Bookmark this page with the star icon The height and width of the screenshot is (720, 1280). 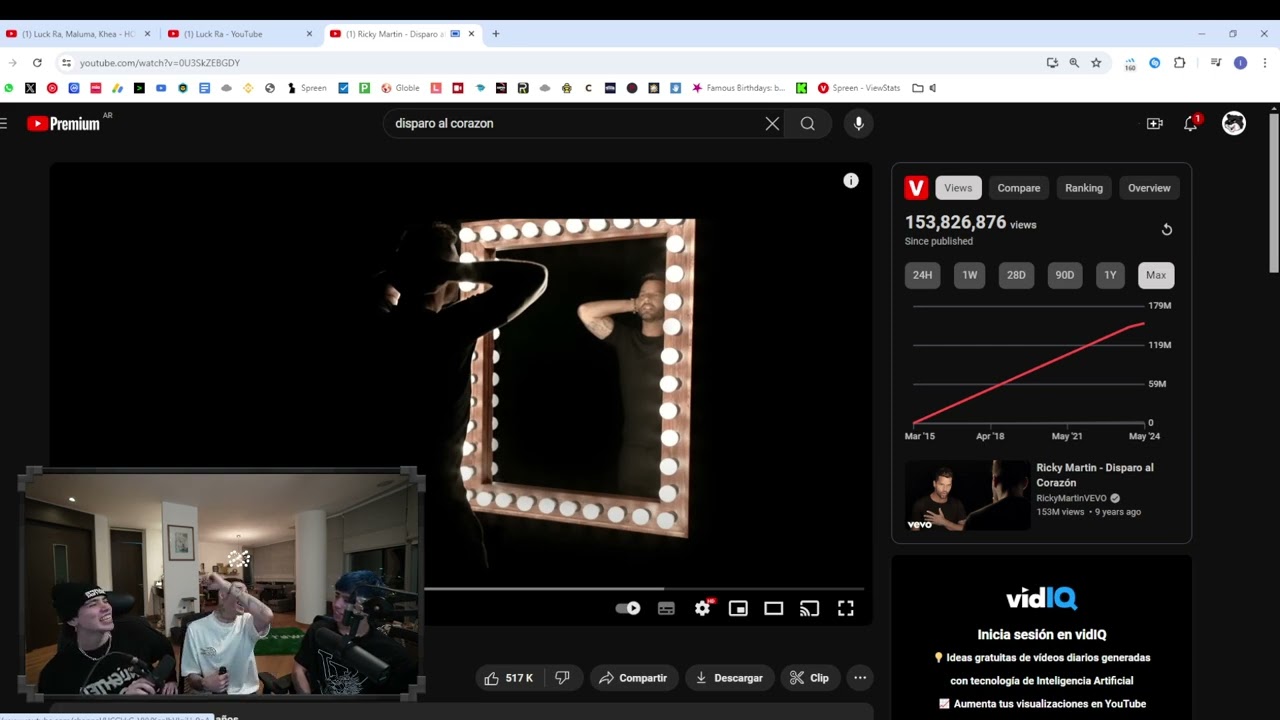point(1096,62)
